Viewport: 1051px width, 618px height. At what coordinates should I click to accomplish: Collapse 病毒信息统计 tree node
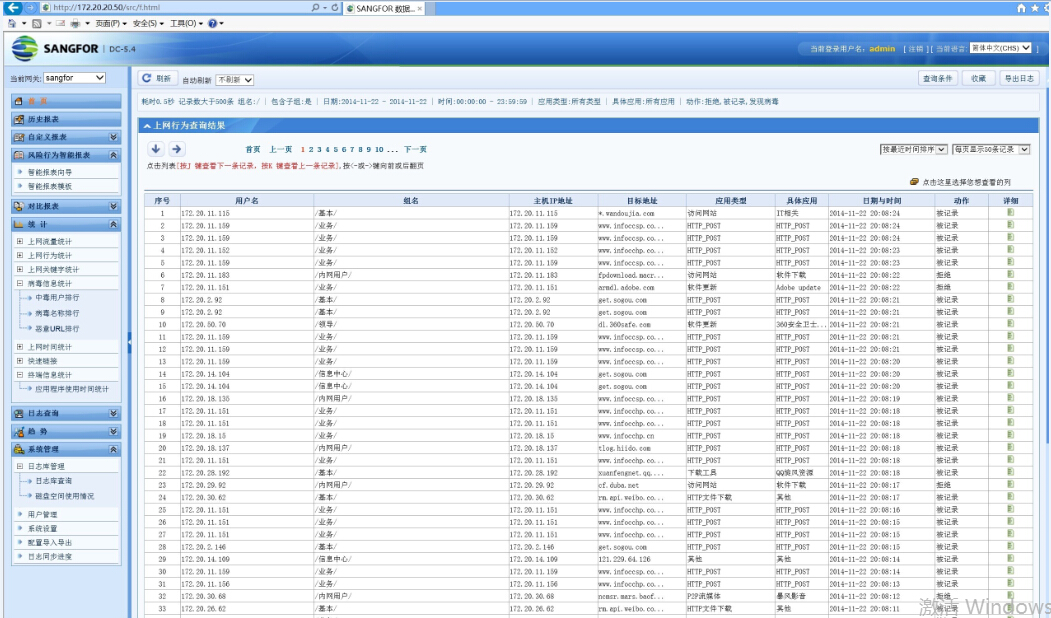19,284
